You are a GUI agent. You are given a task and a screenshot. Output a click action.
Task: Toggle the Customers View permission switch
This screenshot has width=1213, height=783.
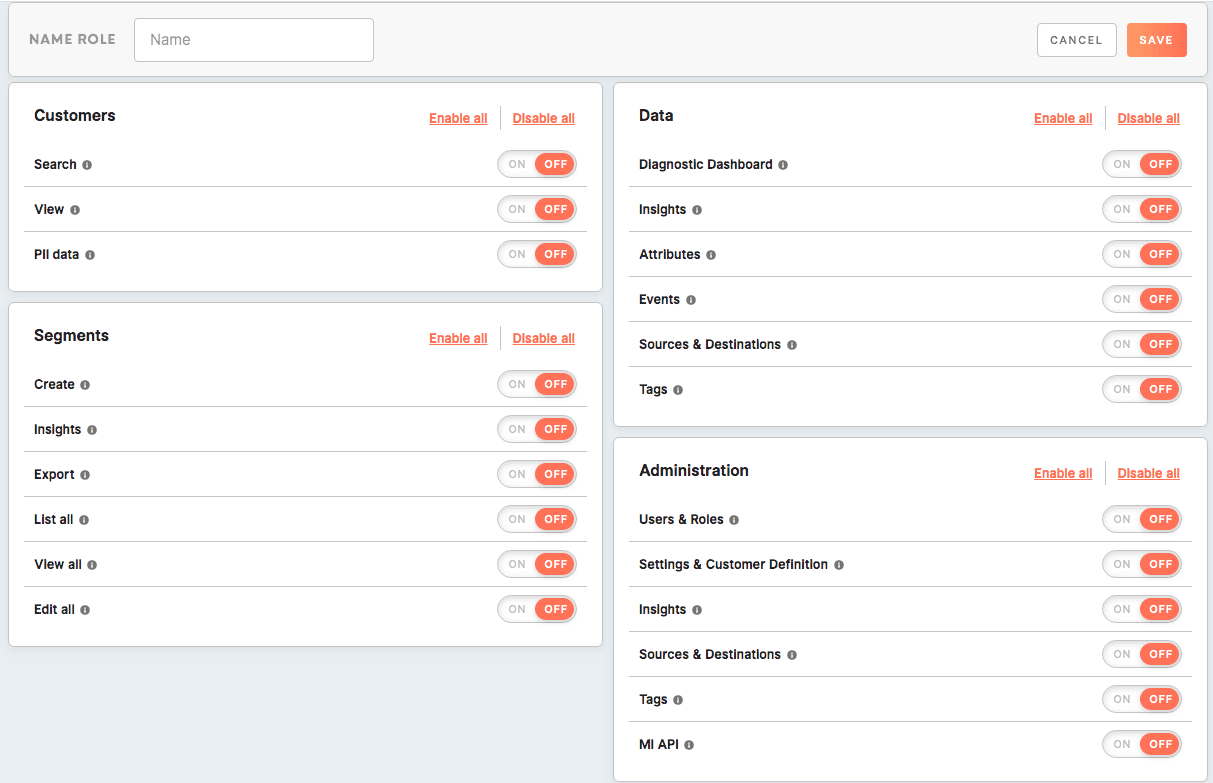(537, 209)
